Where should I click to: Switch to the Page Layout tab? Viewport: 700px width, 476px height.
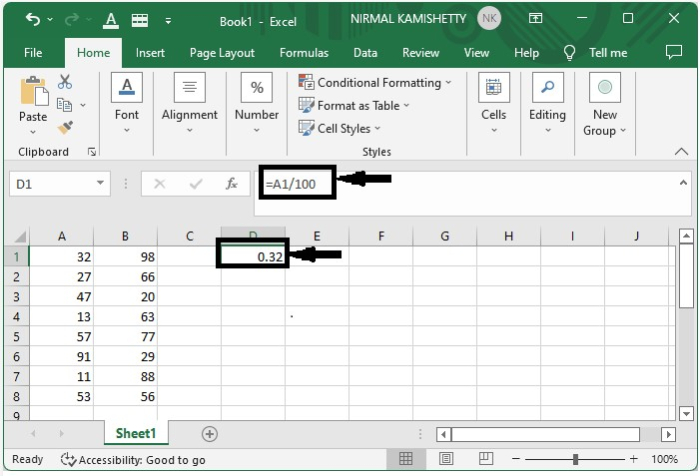[x=222, y=53]
